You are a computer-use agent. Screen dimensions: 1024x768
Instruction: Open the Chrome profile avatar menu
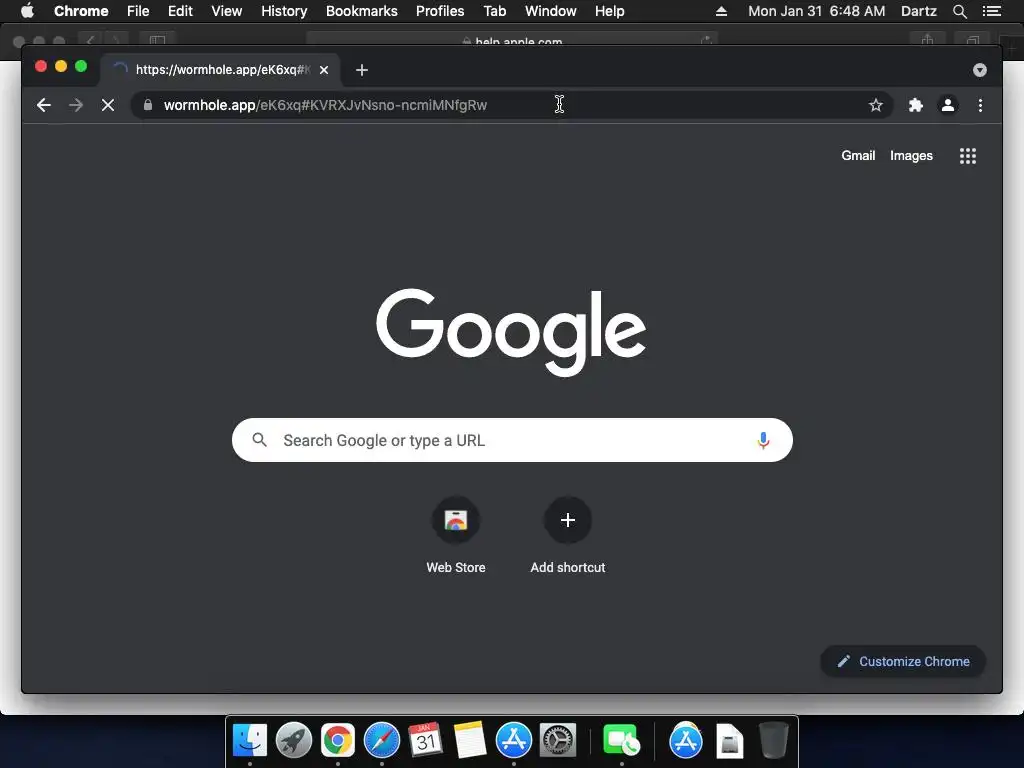click(x=948, y=105)
